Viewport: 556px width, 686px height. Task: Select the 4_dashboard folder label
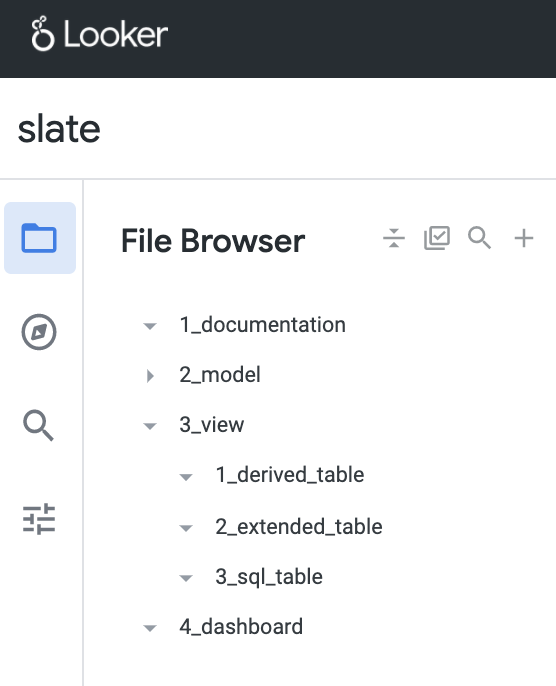(x=241, y=626)
